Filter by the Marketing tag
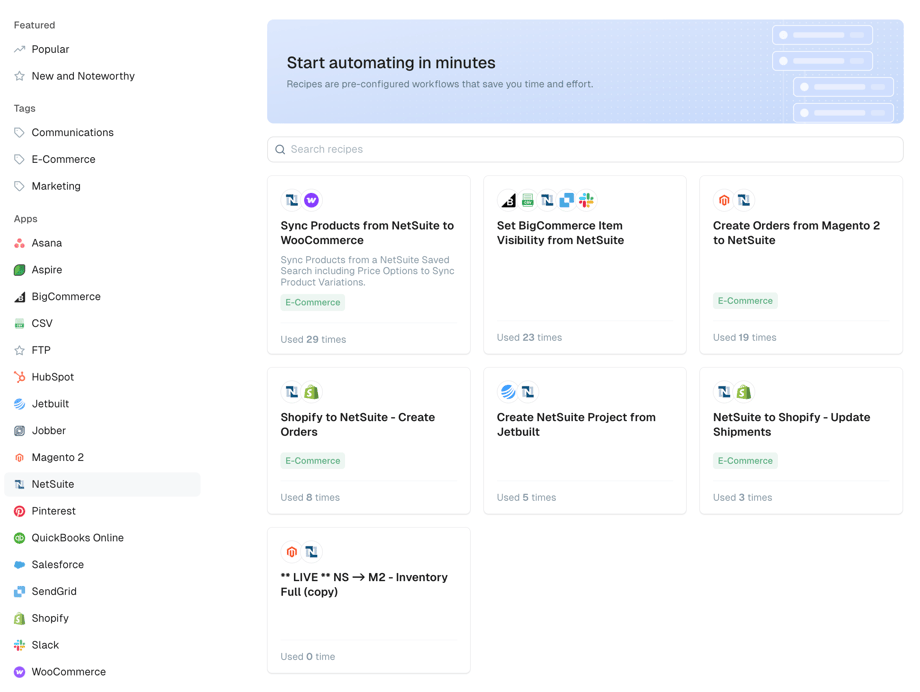This screenshot has height=692, width=920. click(56, 185)
